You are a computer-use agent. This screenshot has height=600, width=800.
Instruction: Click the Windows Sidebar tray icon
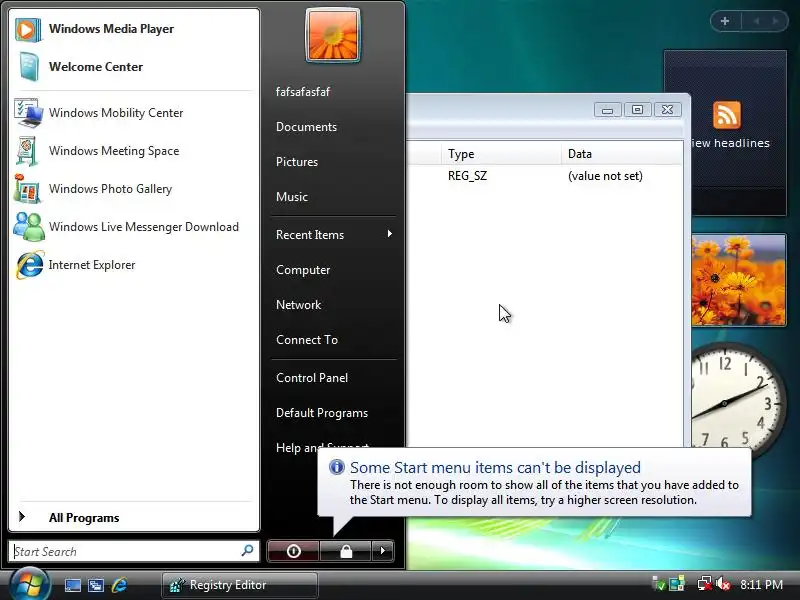pos(677,584)
